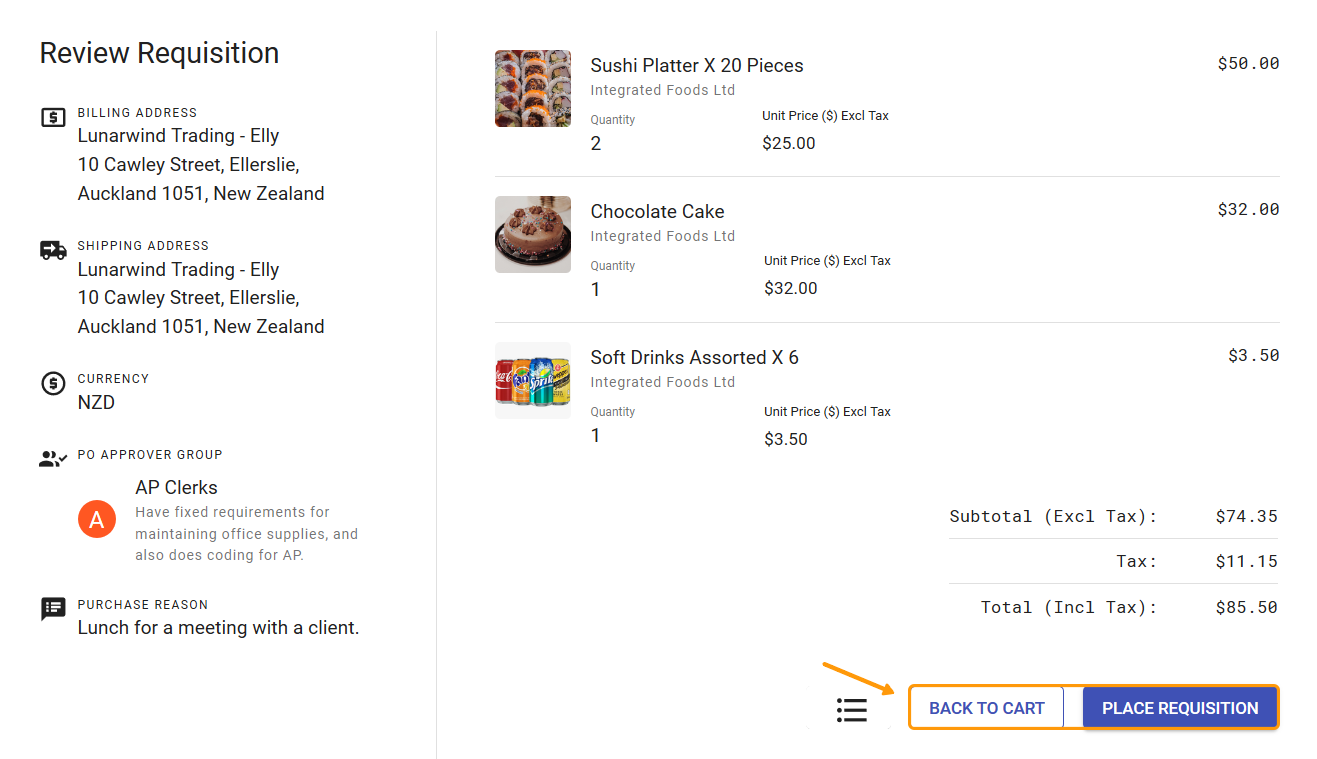Screen dimensions: 1317x759
Task: Open the Sushi Platter product thumbnail
Action: coord(533,89)
